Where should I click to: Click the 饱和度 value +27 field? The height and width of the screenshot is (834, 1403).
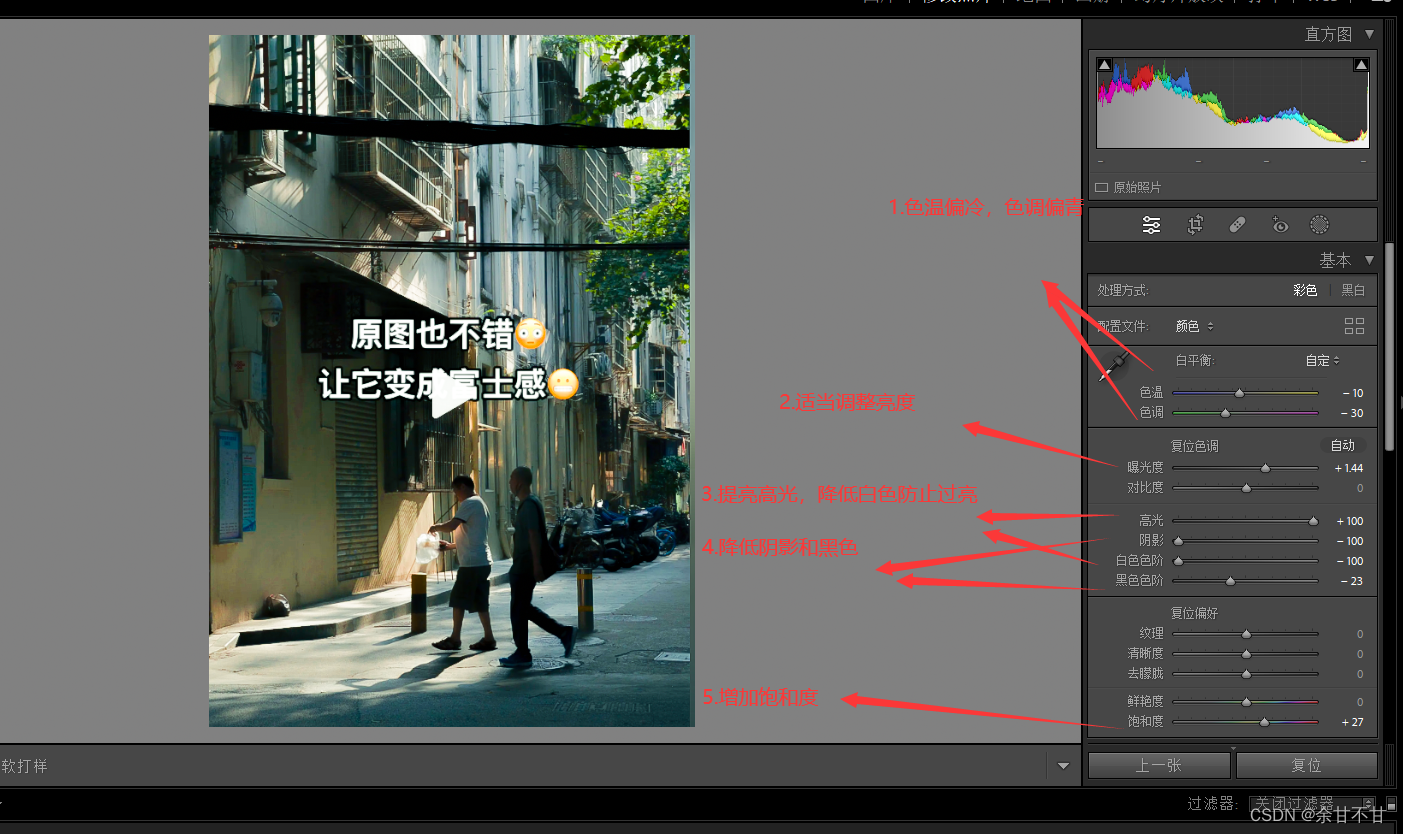(1353, 722)
